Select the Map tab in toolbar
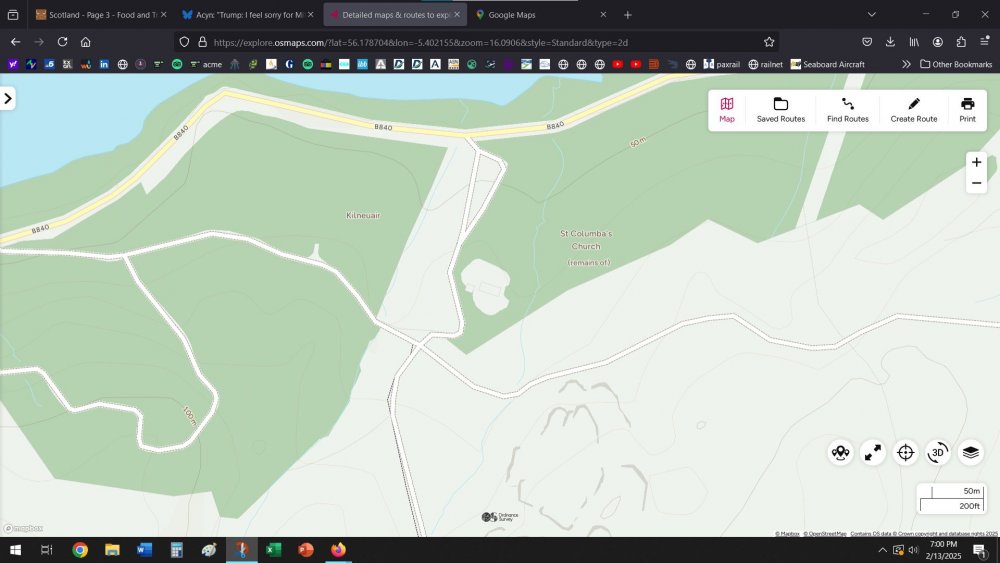This screenshot has width=1000, height=563. click(727, 110)
